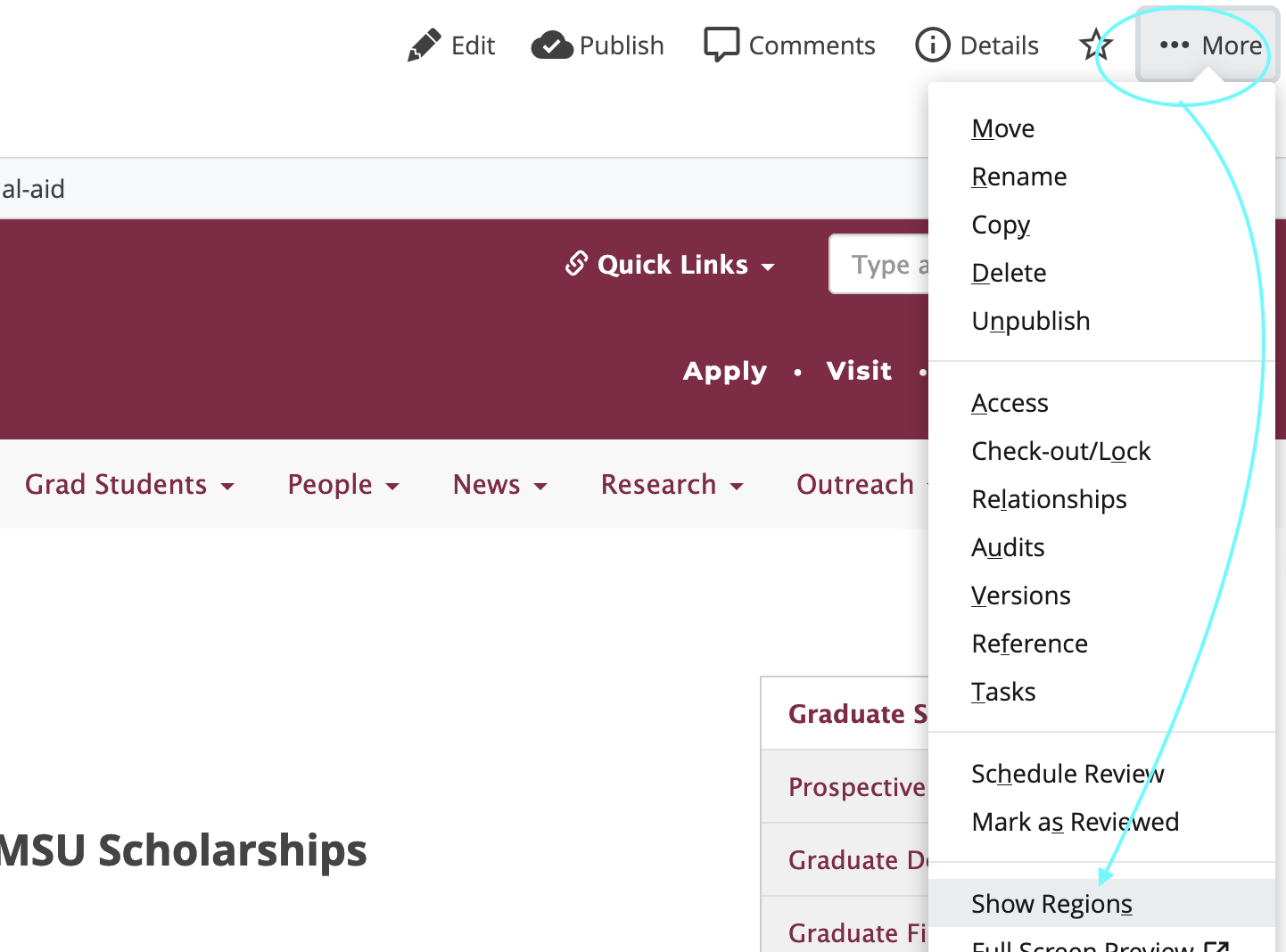Select Unpublish menu option
The image size is (1286, 952).
tap(1031, 321)
